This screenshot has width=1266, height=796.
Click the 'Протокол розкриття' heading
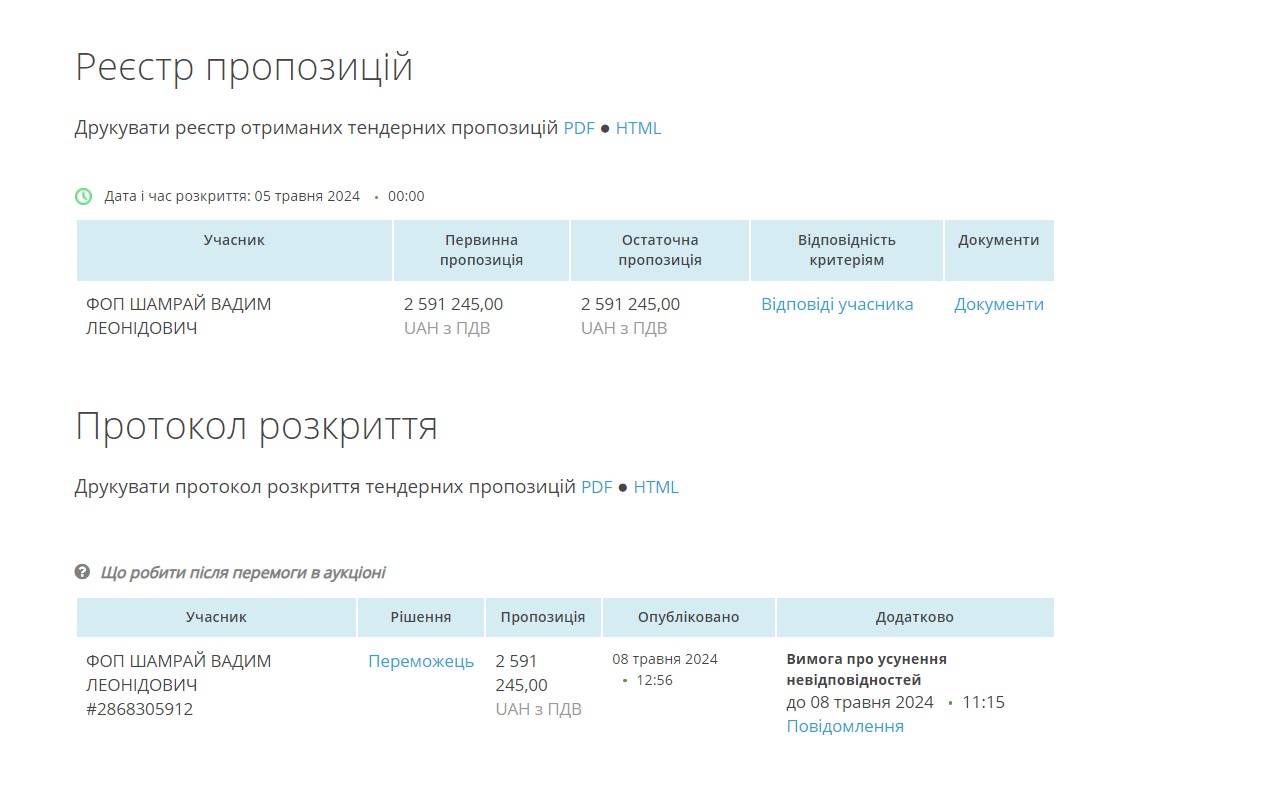pyautogui.click(x=256, y=426)
